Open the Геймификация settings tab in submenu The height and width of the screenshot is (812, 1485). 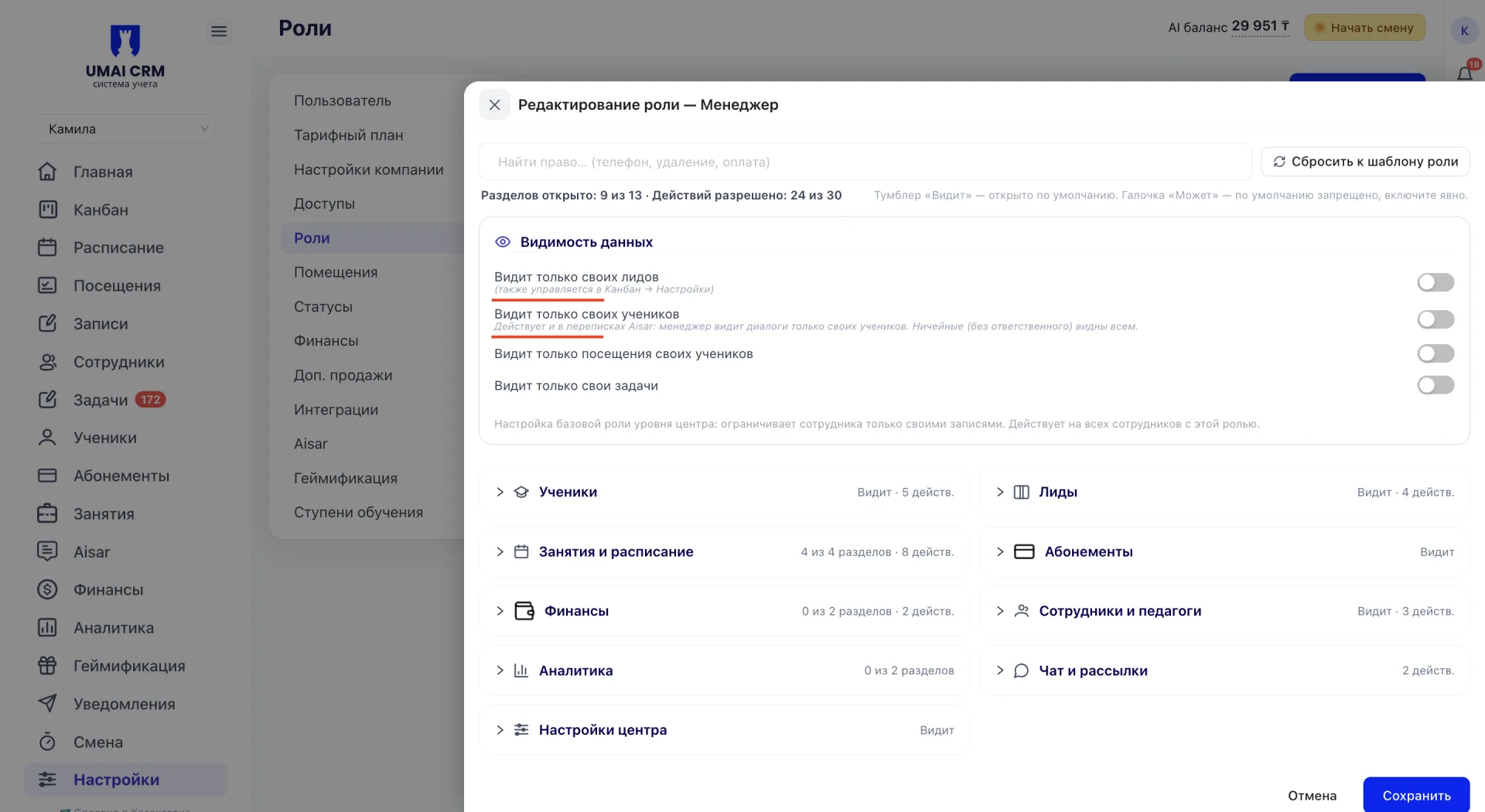tap(346, 479)
